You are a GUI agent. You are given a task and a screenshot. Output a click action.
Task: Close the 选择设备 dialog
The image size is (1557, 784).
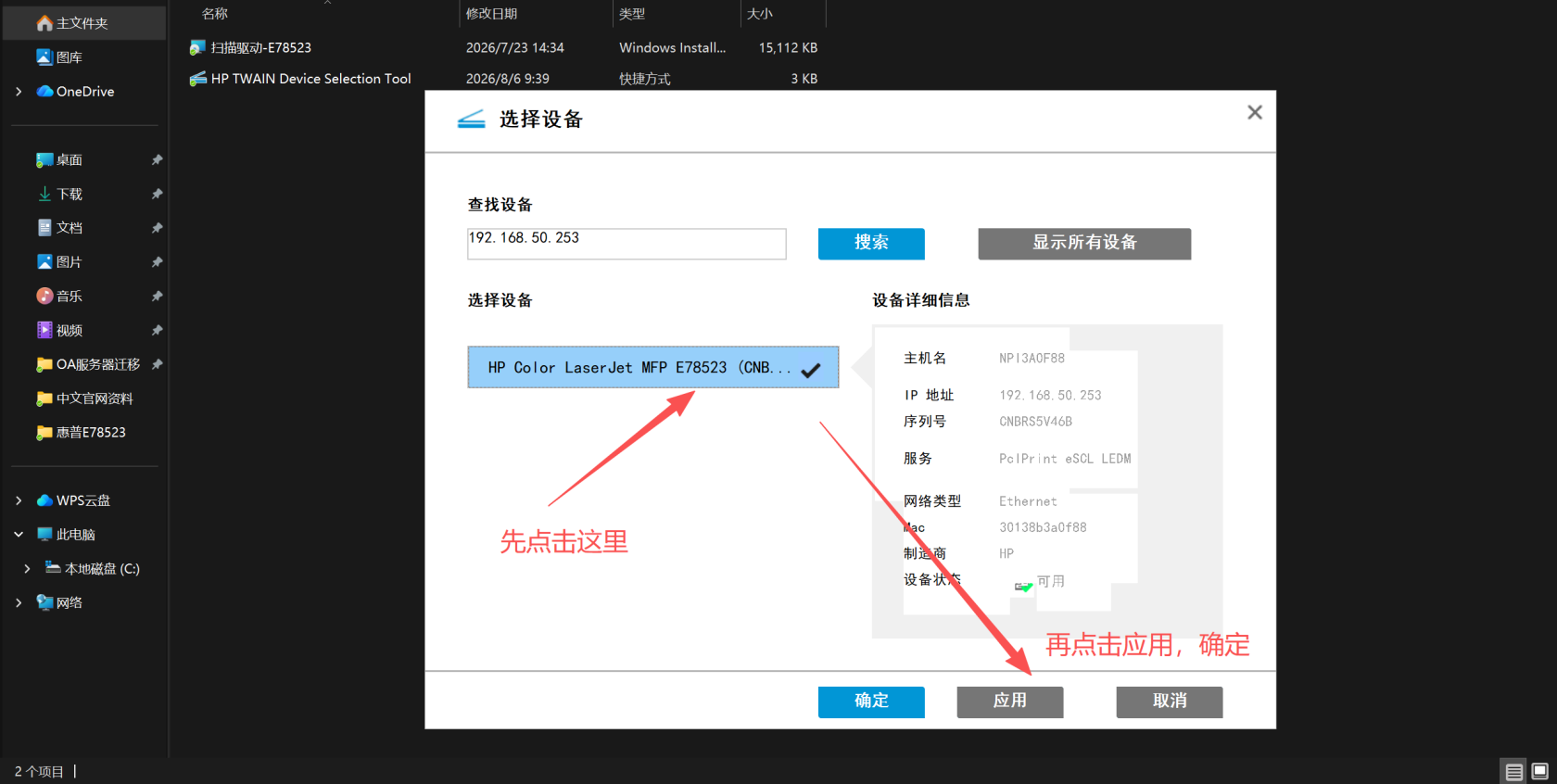click(x=1255, y=112)
